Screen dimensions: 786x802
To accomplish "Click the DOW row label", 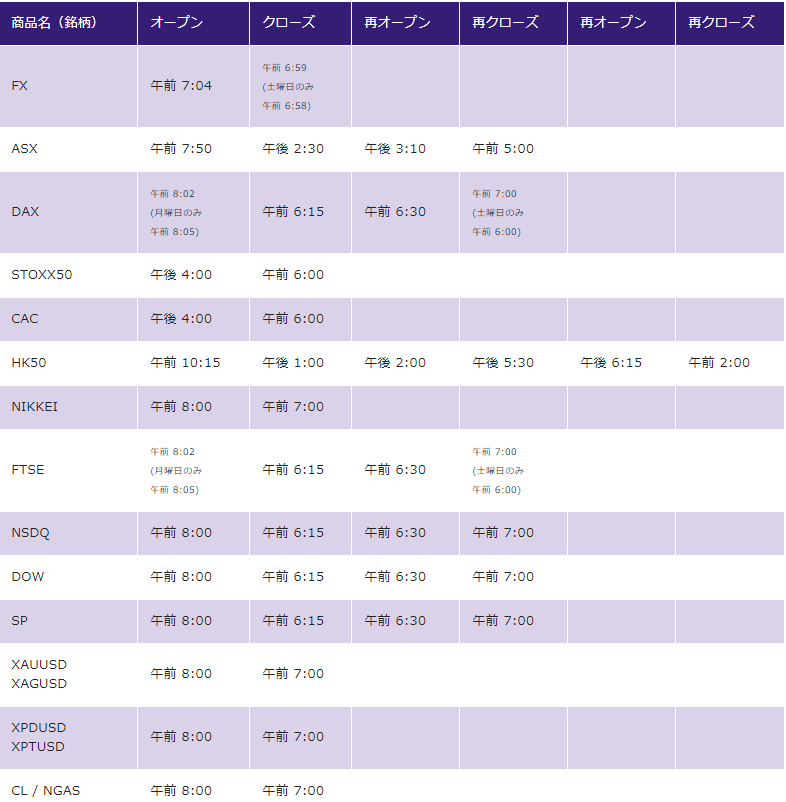I will pyautogui.click(x=28, y=576).
